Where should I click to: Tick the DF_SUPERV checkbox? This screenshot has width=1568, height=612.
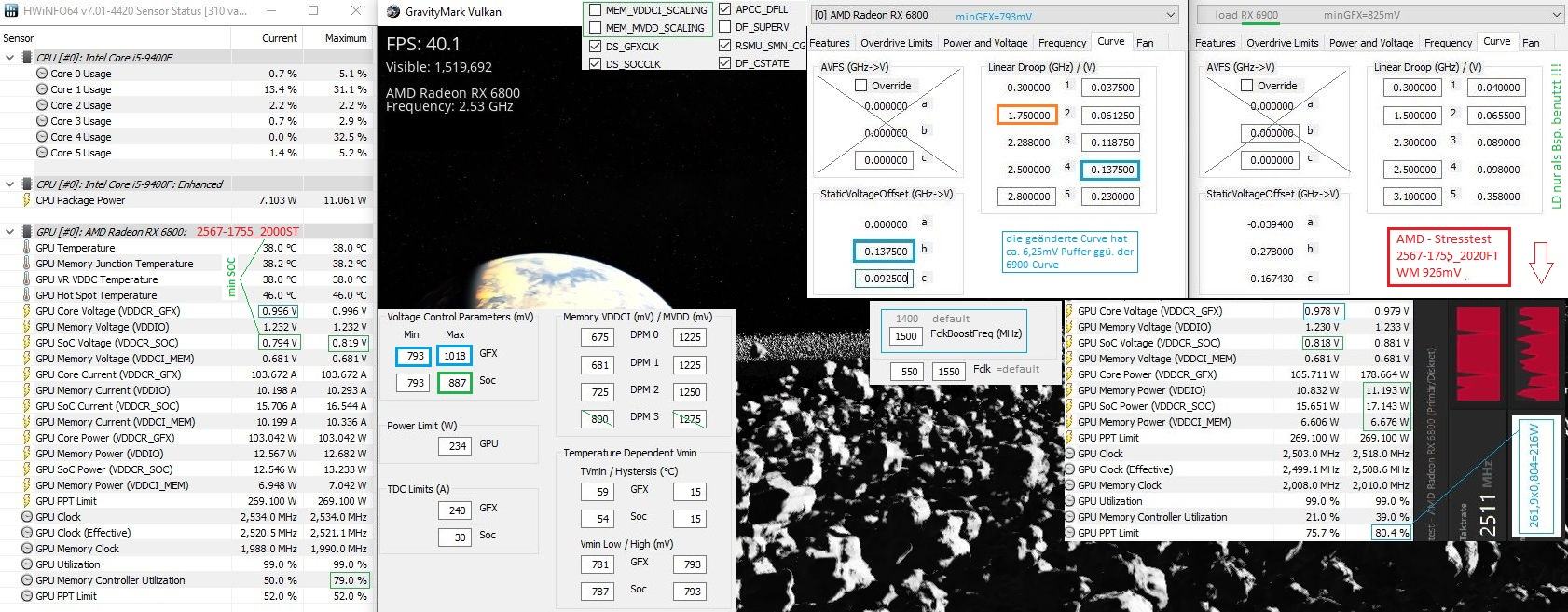click(724, 27)
